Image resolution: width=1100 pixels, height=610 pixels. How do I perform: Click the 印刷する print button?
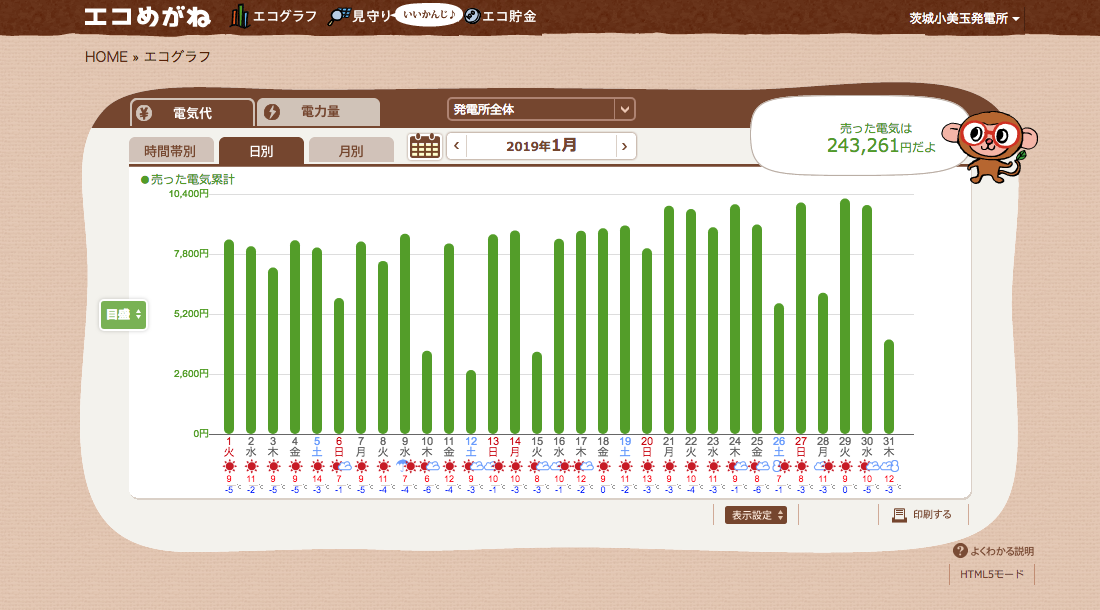click(x=923, y=515)
